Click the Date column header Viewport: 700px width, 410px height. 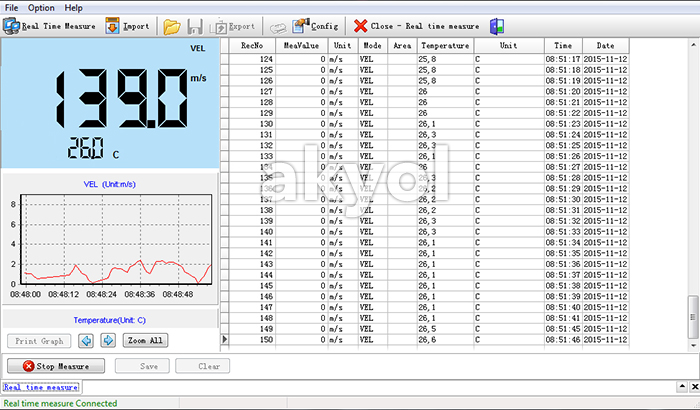tap(605, 46)
